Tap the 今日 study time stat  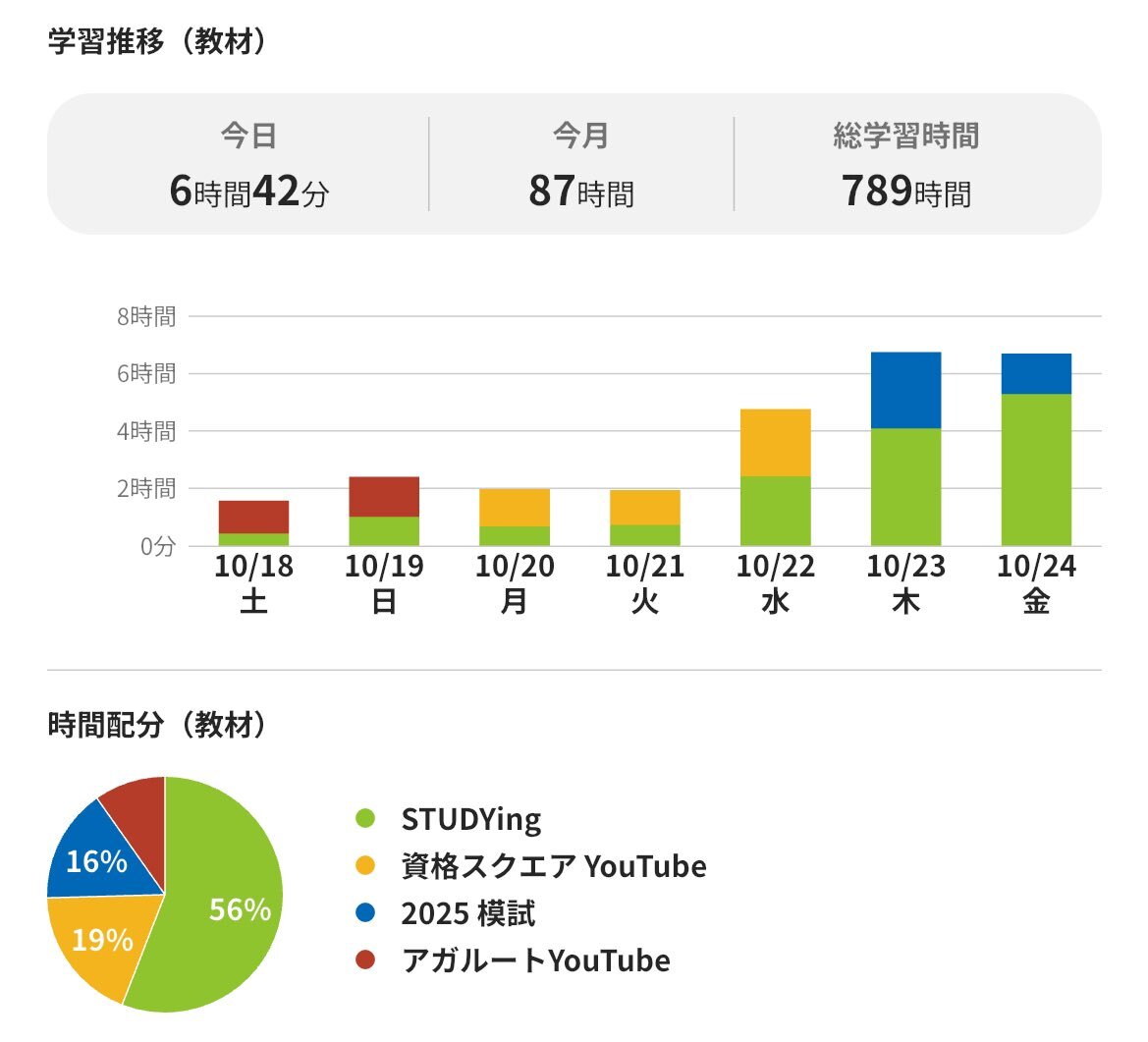[248, 165]
